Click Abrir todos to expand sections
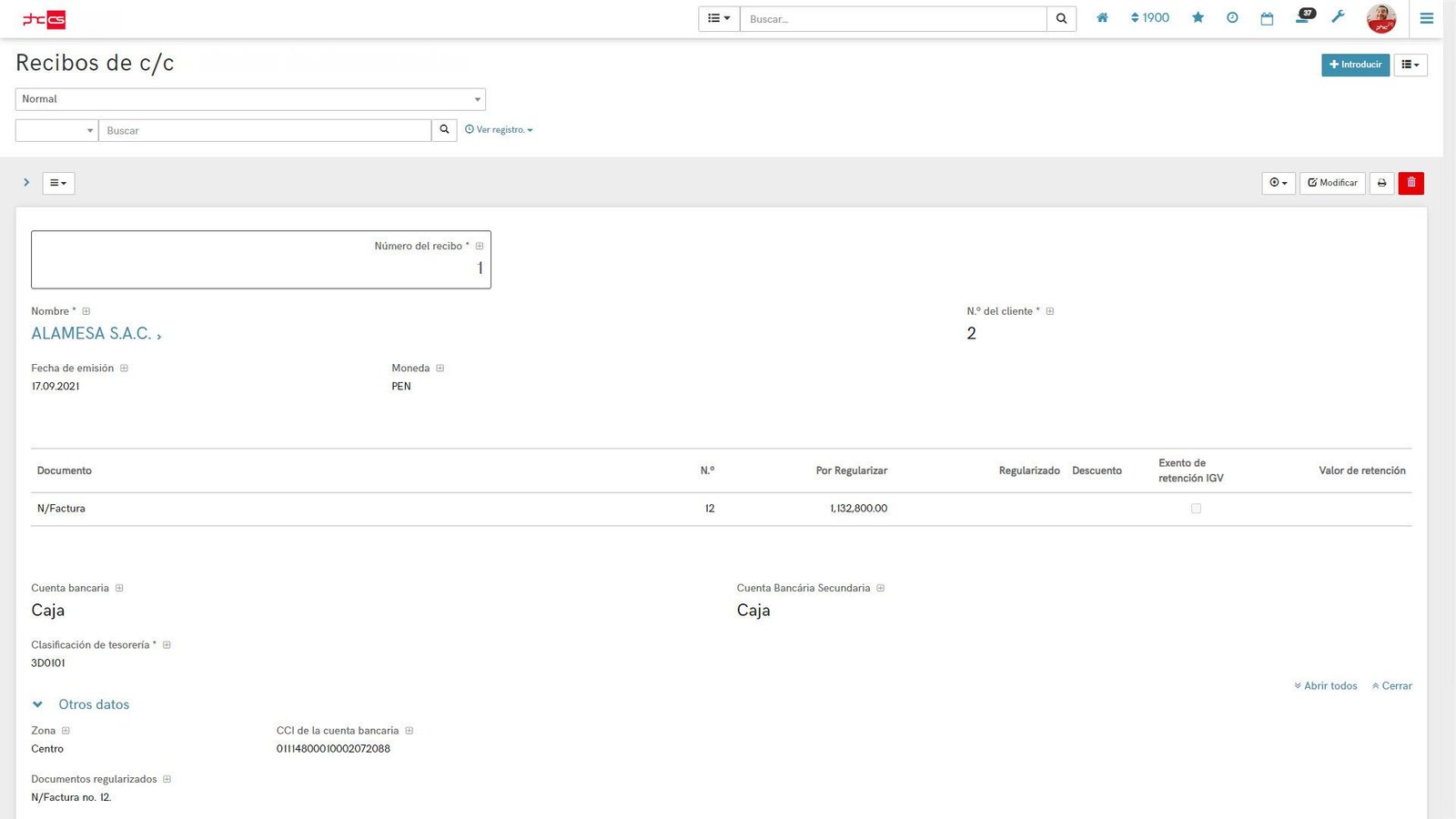The width and height of the screenshot is (1456, 819). pos(1326,686)
